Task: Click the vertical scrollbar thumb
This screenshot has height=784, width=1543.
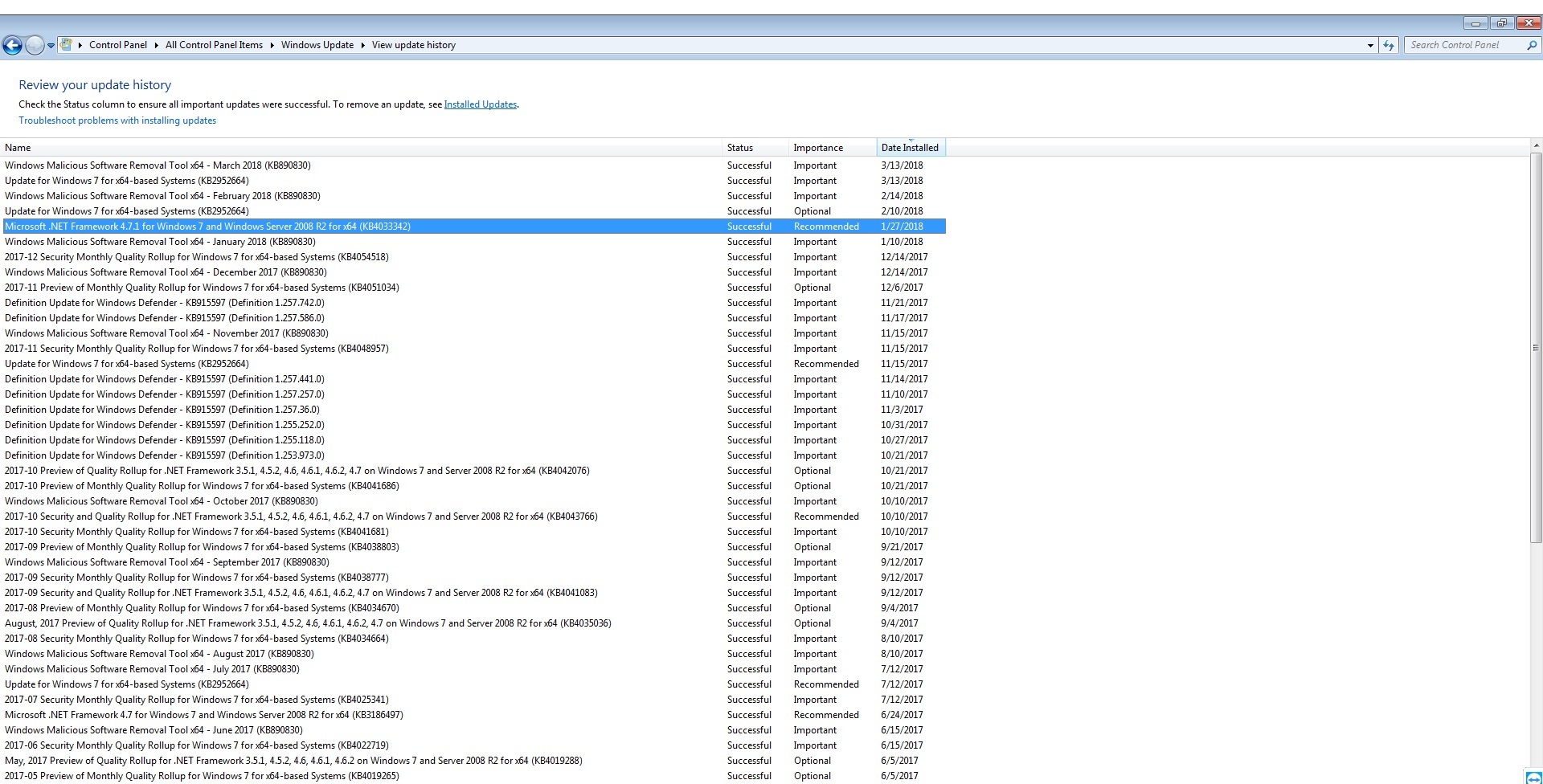Action: point(1536,348)
